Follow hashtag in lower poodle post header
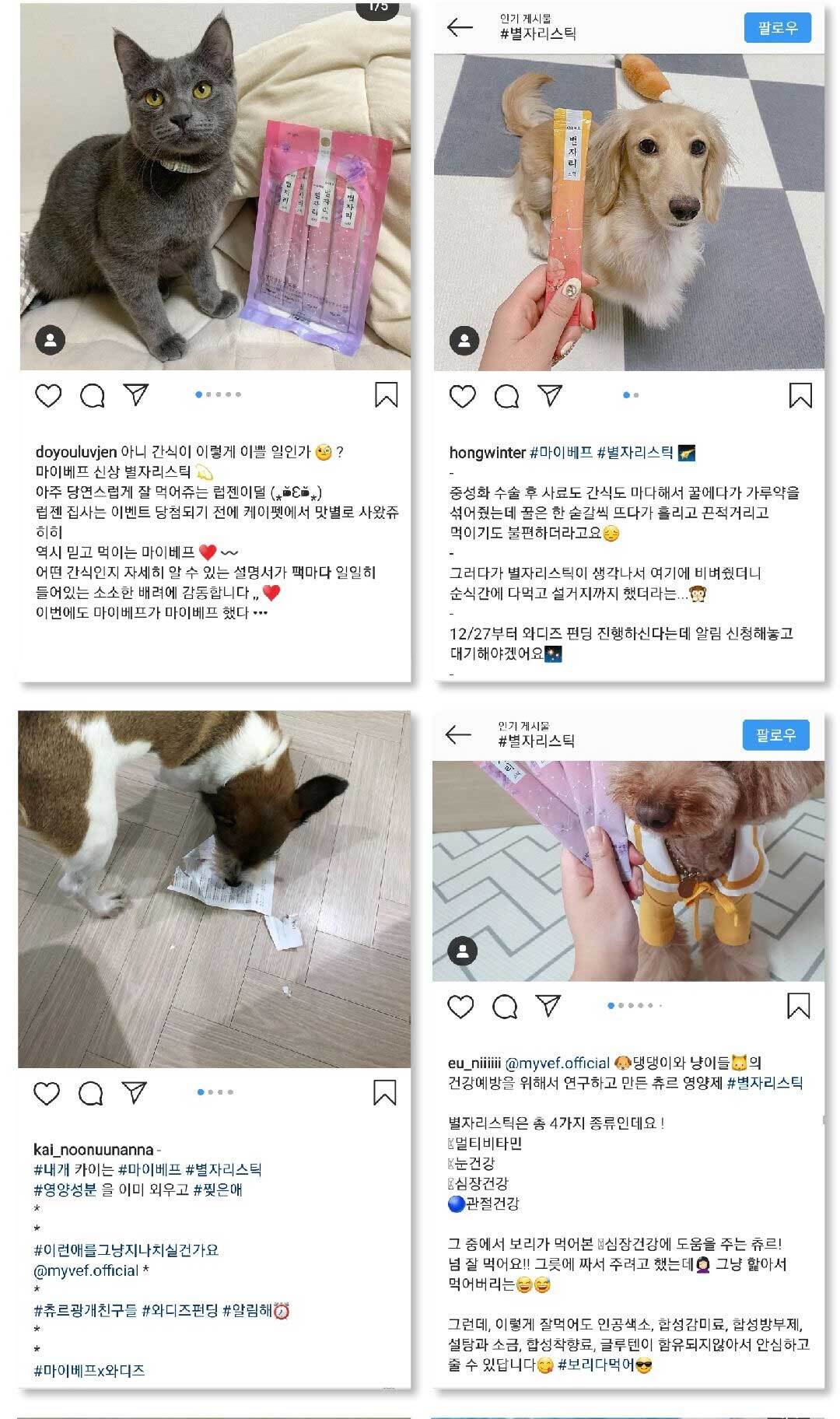 click(775, 734)
